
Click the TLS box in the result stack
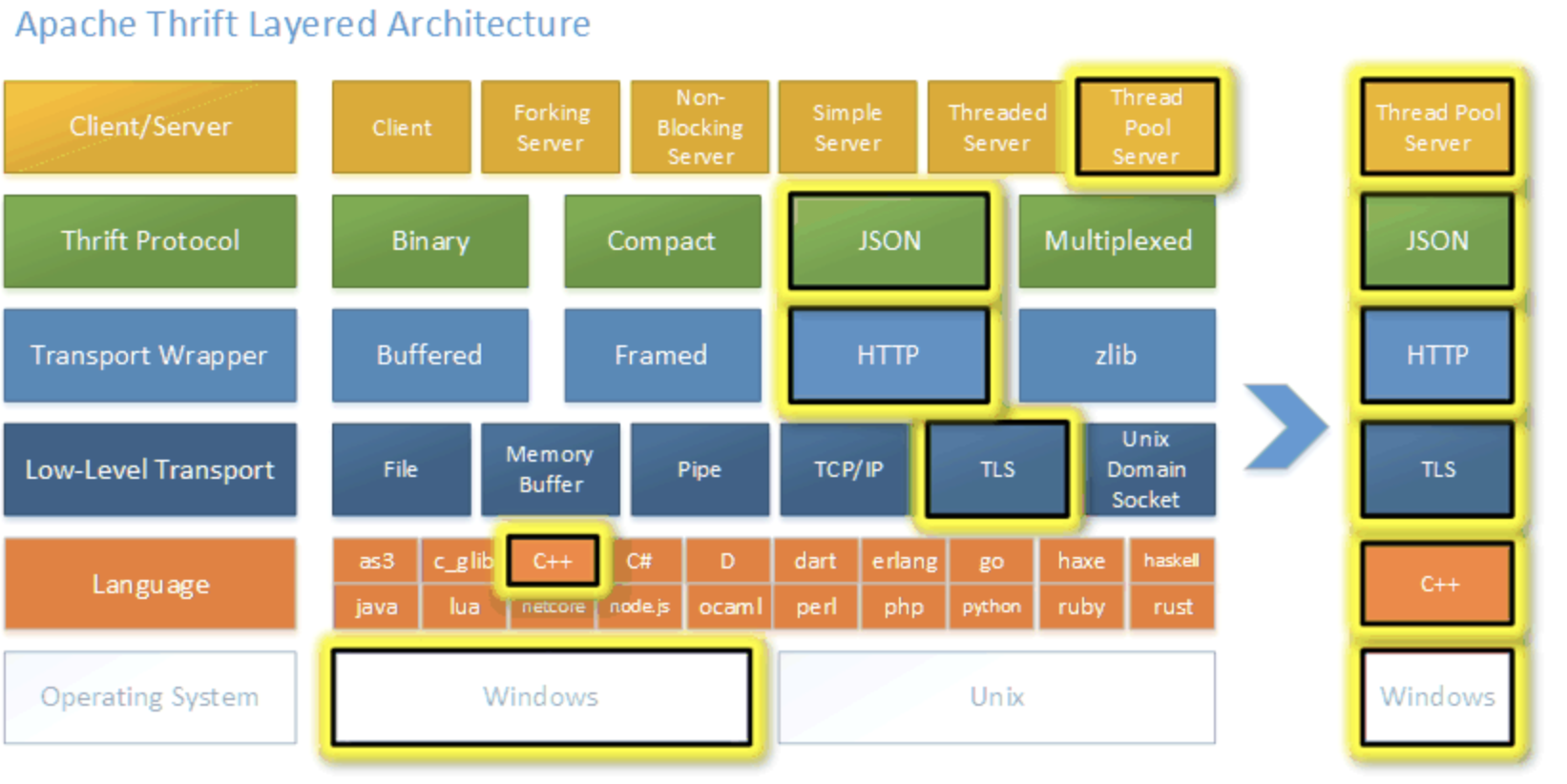pos(1437,470)
